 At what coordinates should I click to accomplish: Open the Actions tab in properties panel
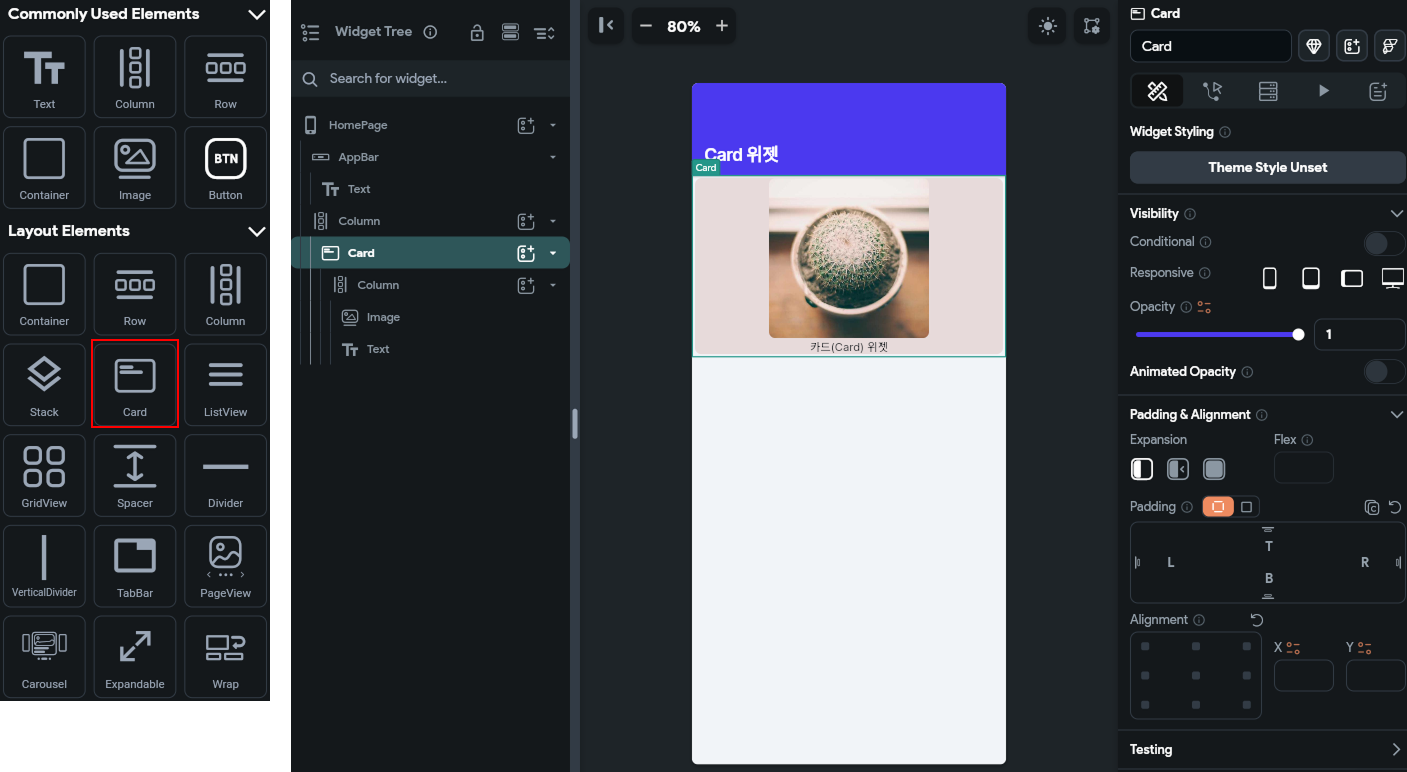pos(1213,91)
